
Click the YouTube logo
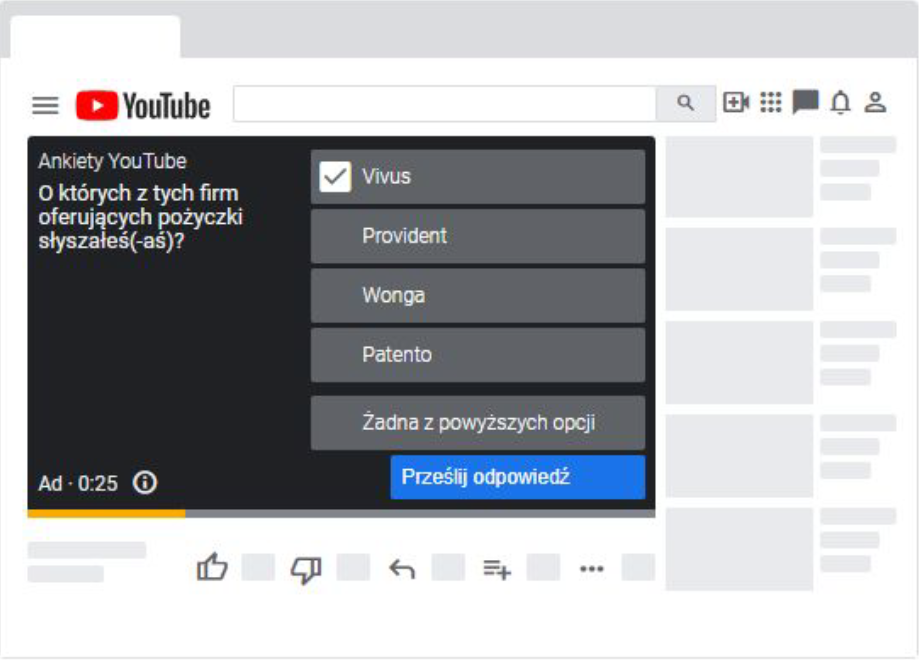pyautogui.click(x=143, y=106)
